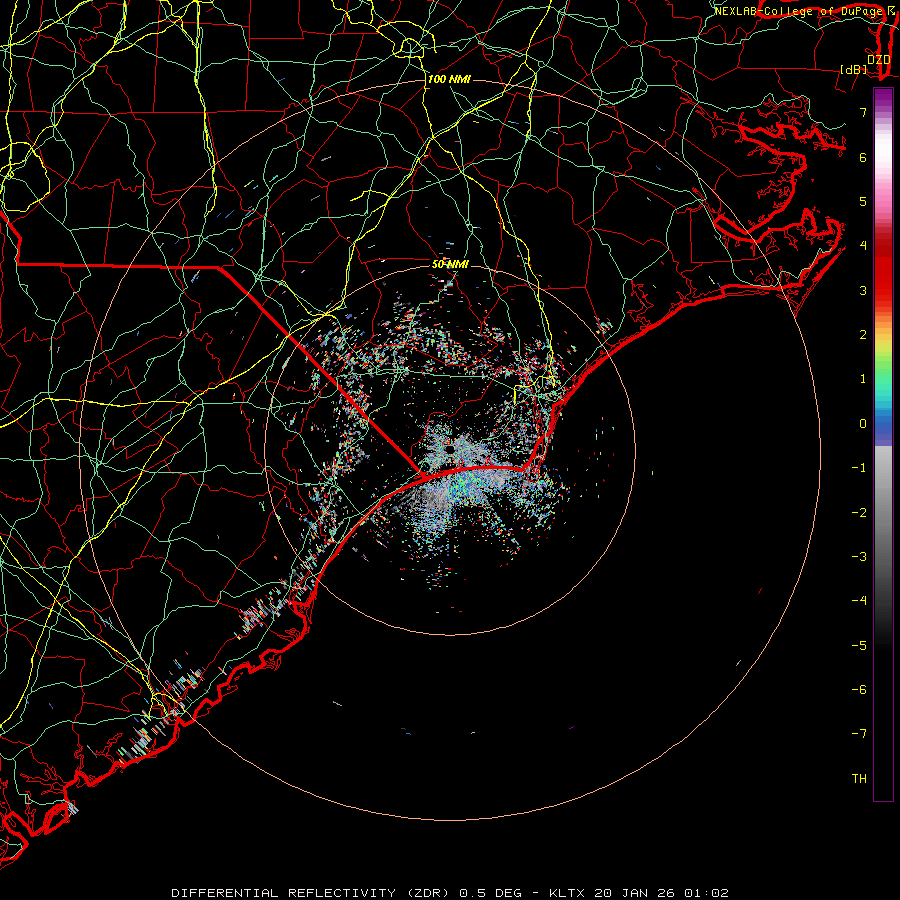The height and width of the screenshot is (900, 900).
Task: Click the "100 NMI" range ring label
Action: (449, 79)
